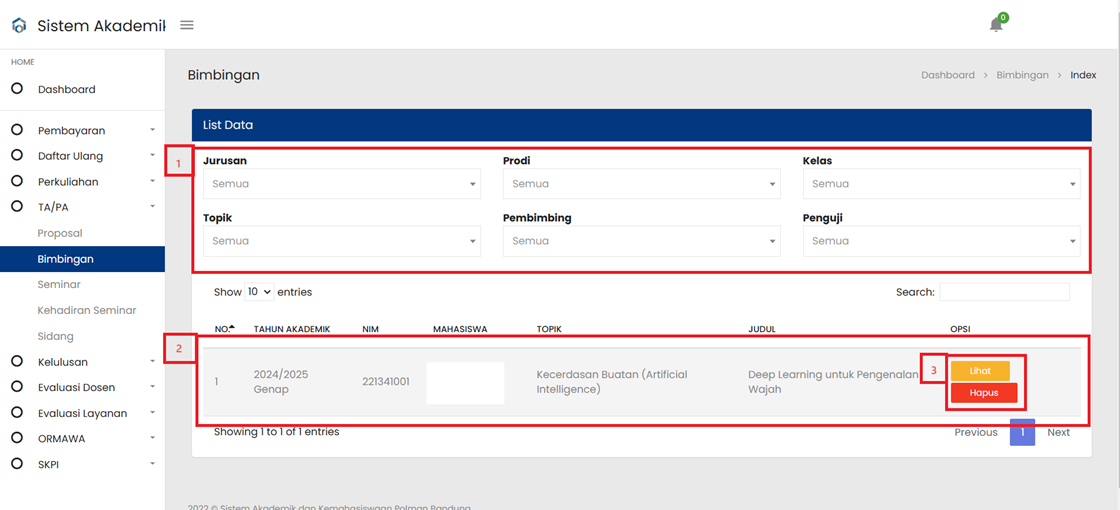Expand the Evaluasi Layanan sidebar menu
This screenshot has height=510, width=1120.
(x=153, y=413)
